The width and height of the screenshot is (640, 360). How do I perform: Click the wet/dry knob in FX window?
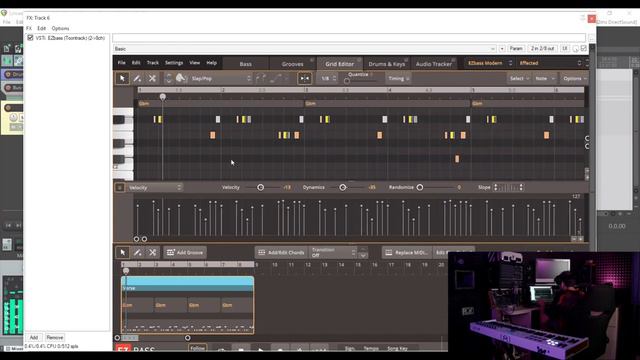coord(576,49)
